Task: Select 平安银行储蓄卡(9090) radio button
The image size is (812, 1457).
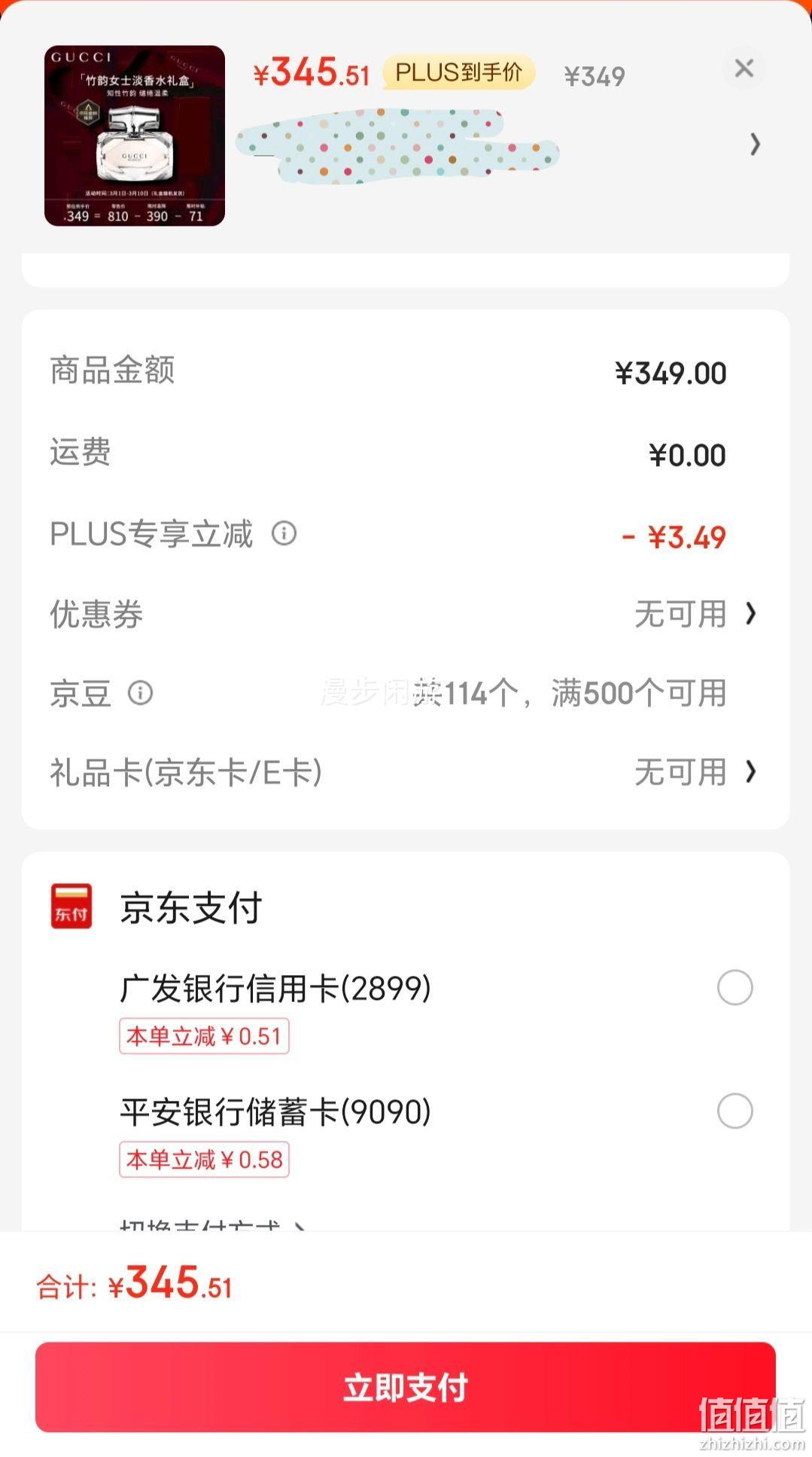Action: click(x=734, y=1111)
